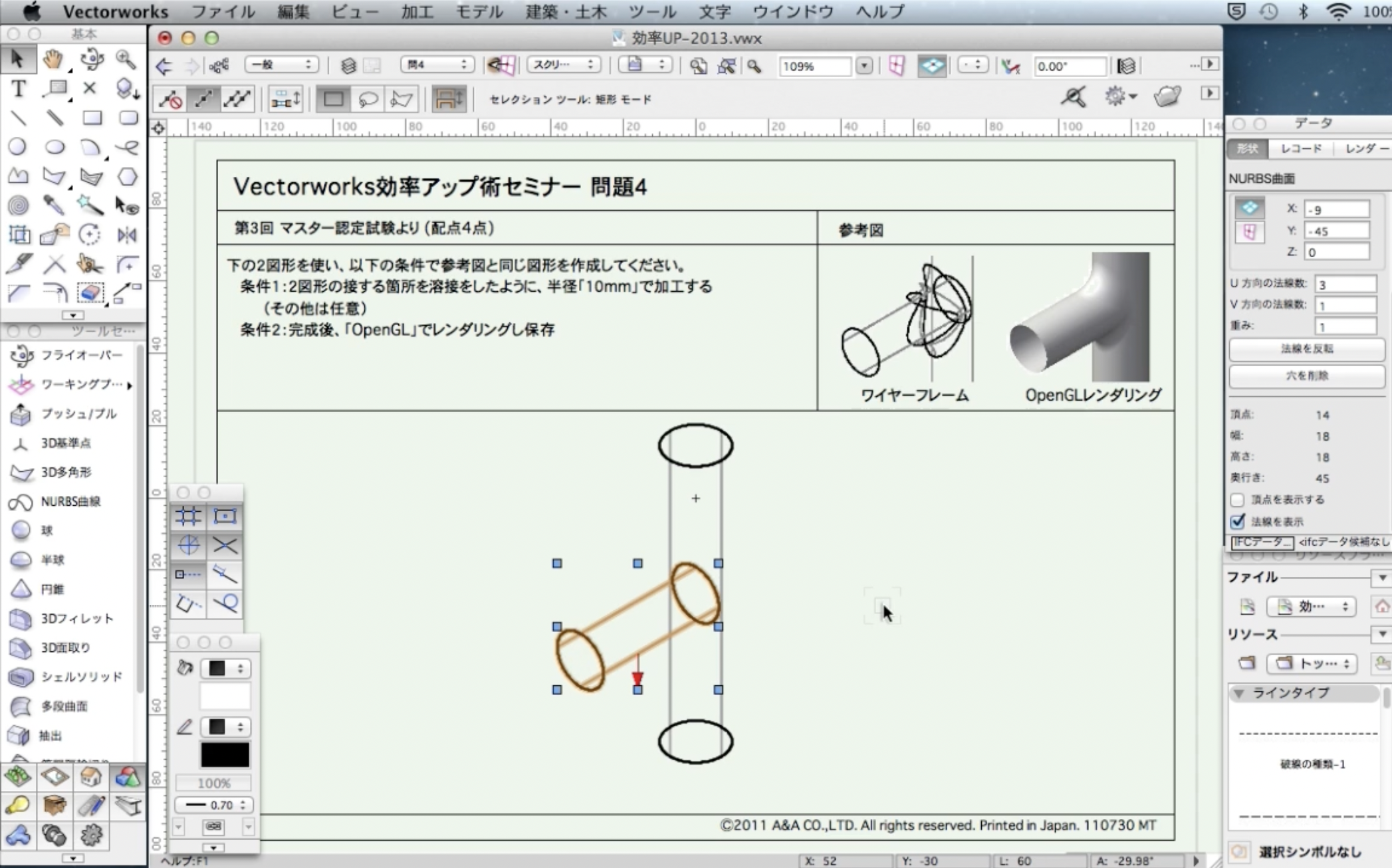Open the 編集 menu
The image size is (1392, 868).
(293, 11)
